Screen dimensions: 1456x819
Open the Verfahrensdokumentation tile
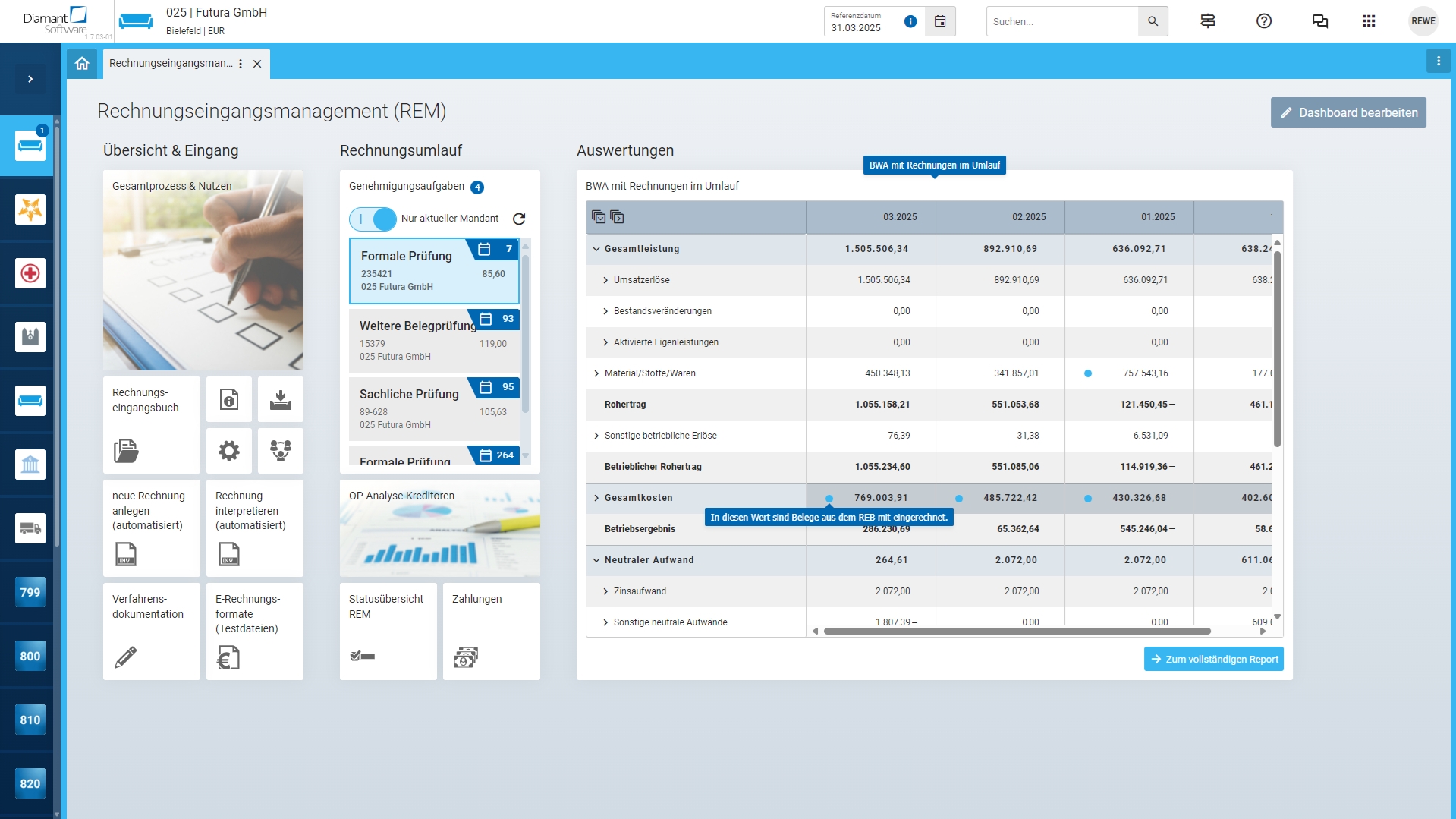[x=152, y=632]
